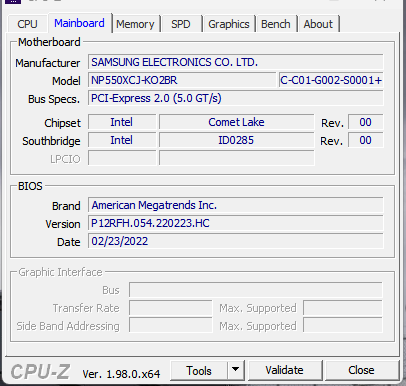
Task: Click the Close button
Action: (362, 370)
